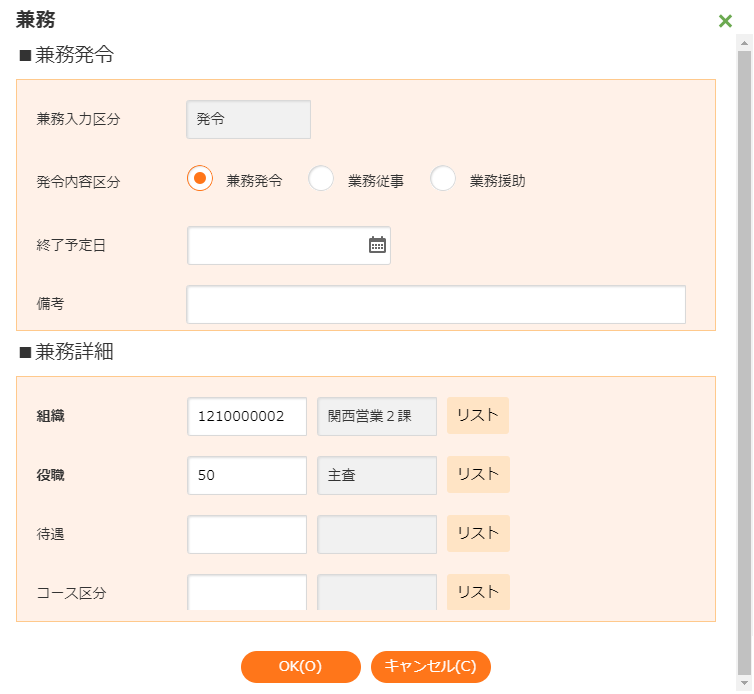Select the 業務従事 radio option
The height and width of the screenshot is (694, 754).
coord(321,179)
